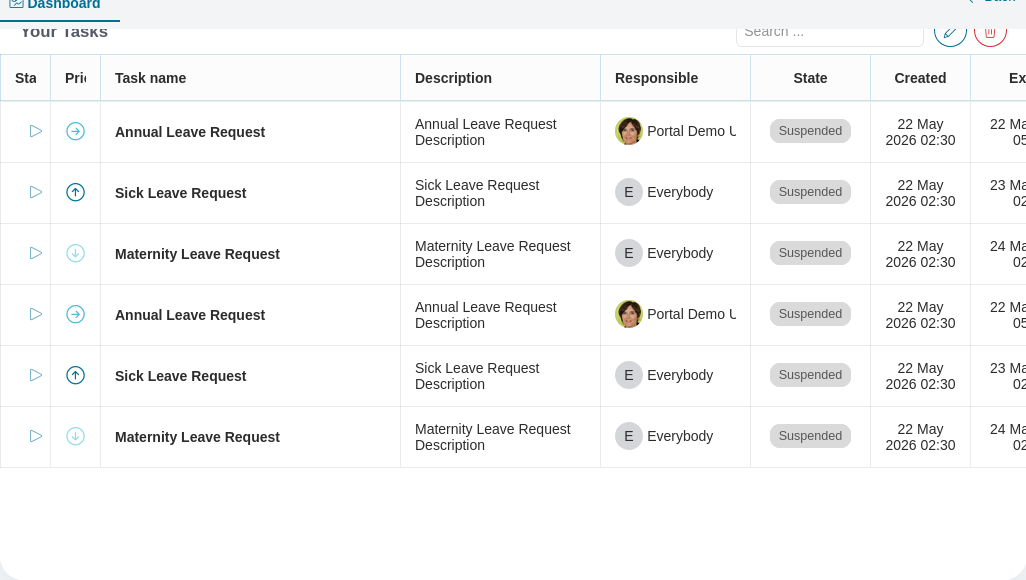Image resolution: width=1026 pixels, height=580 pixels.
Task: Click the Priority column header
Action: 75,78
